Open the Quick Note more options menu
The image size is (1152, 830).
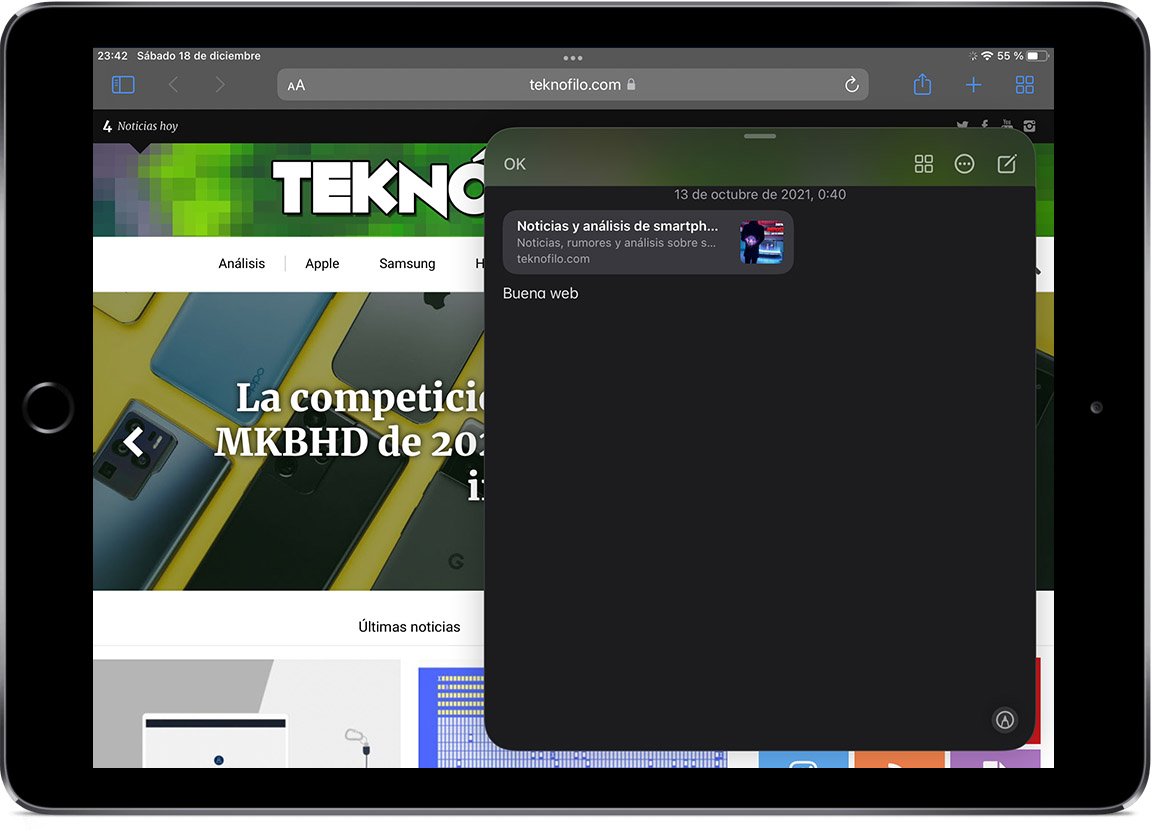pos(964,164)
